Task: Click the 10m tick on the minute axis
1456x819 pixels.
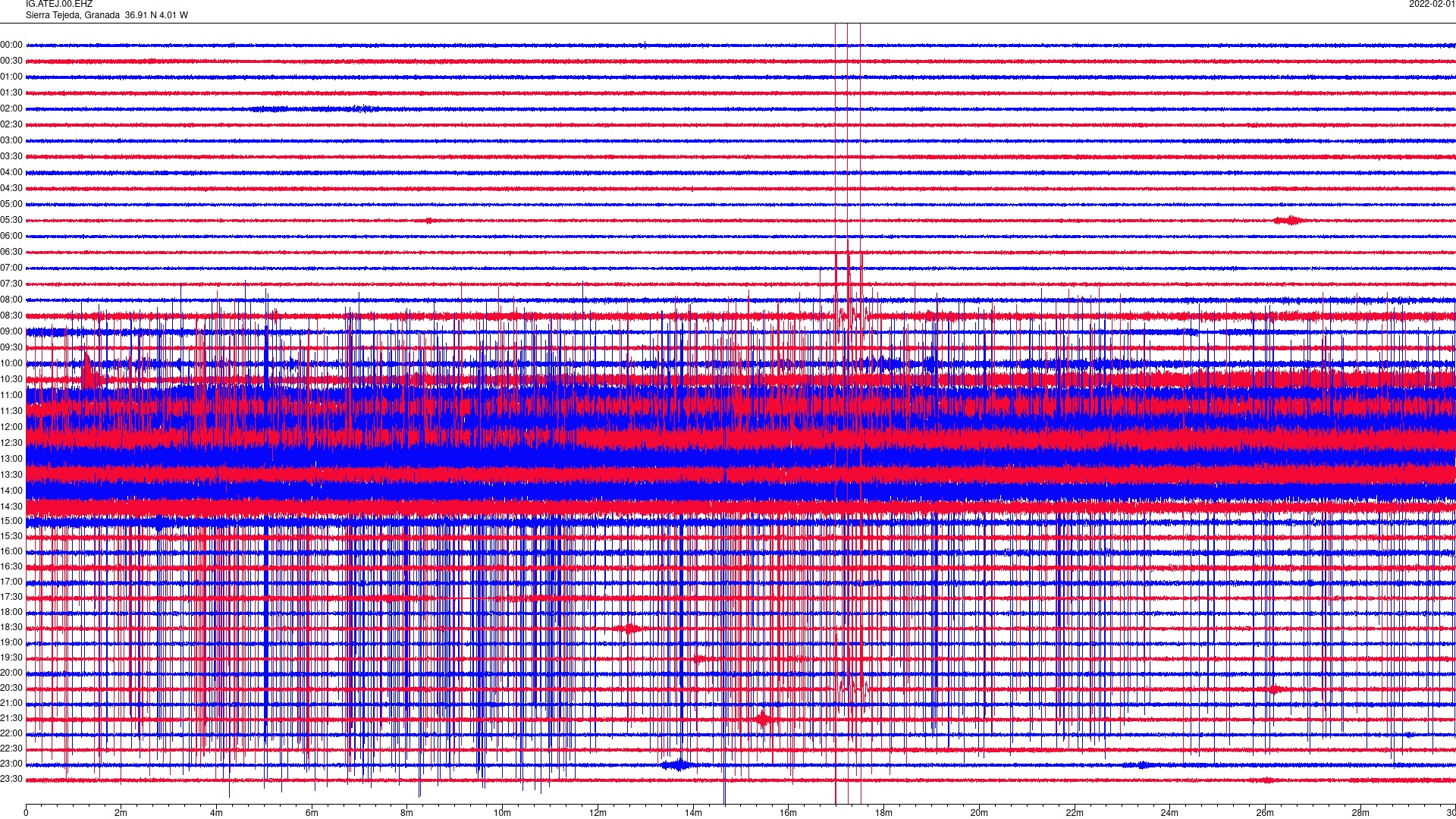Action: pos(503,813)
